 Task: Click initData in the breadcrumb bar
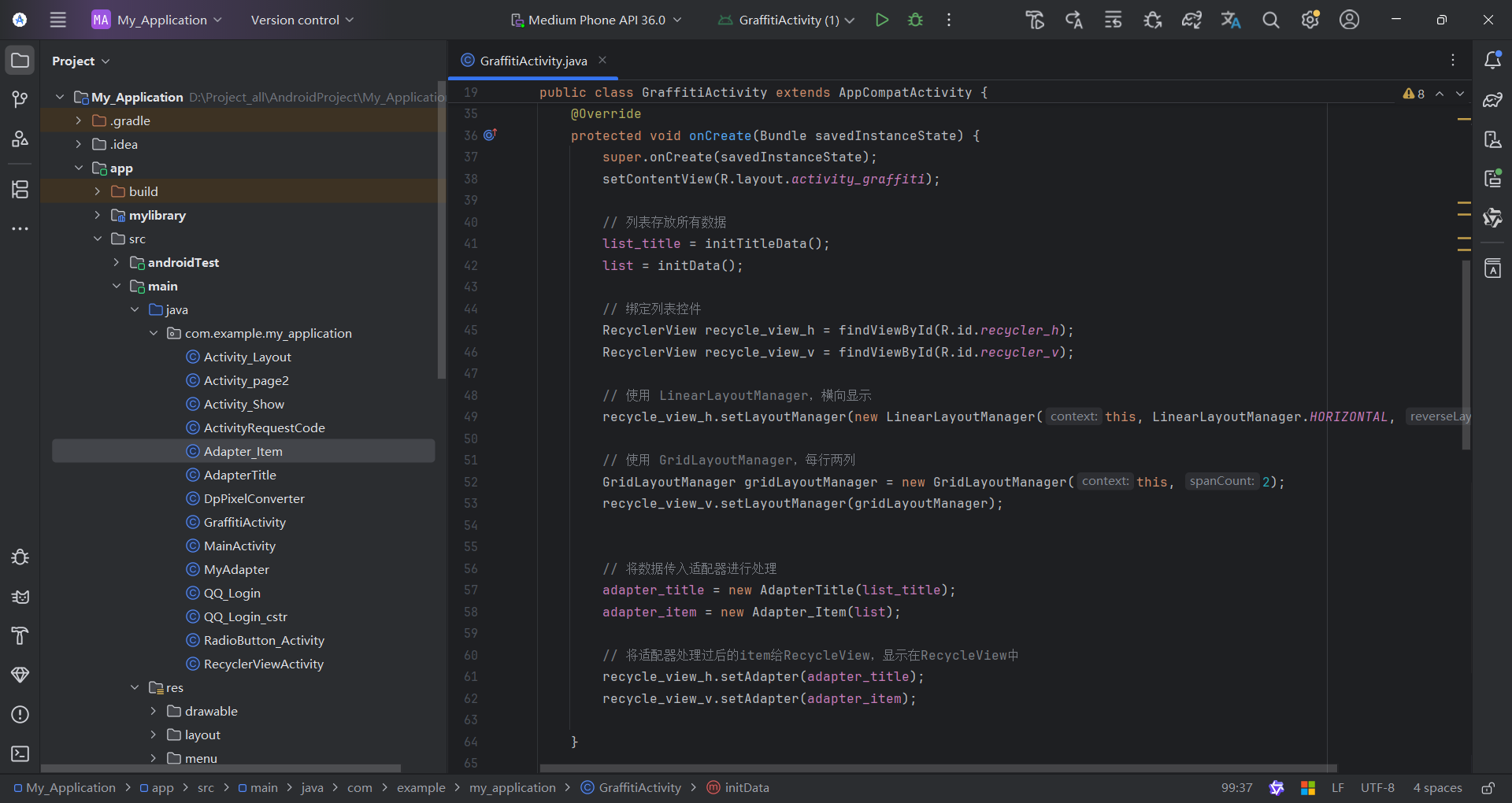coord(746,788)
